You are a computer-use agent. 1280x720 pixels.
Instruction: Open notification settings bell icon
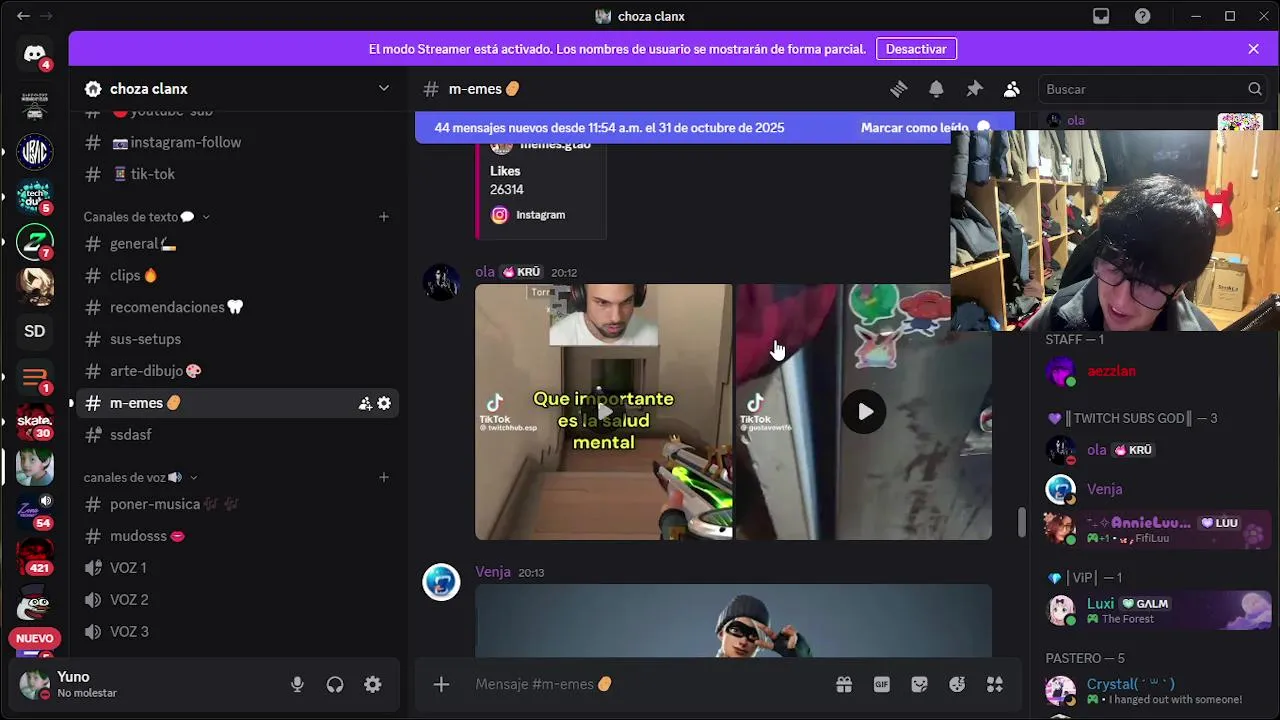tap(936, 89)
